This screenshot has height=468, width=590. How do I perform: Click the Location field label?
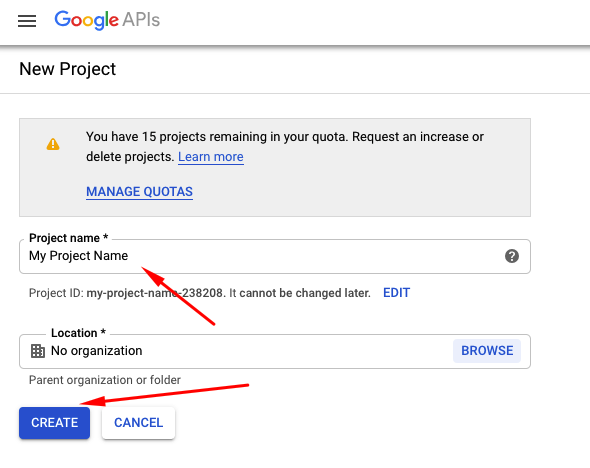pos(78,333)
